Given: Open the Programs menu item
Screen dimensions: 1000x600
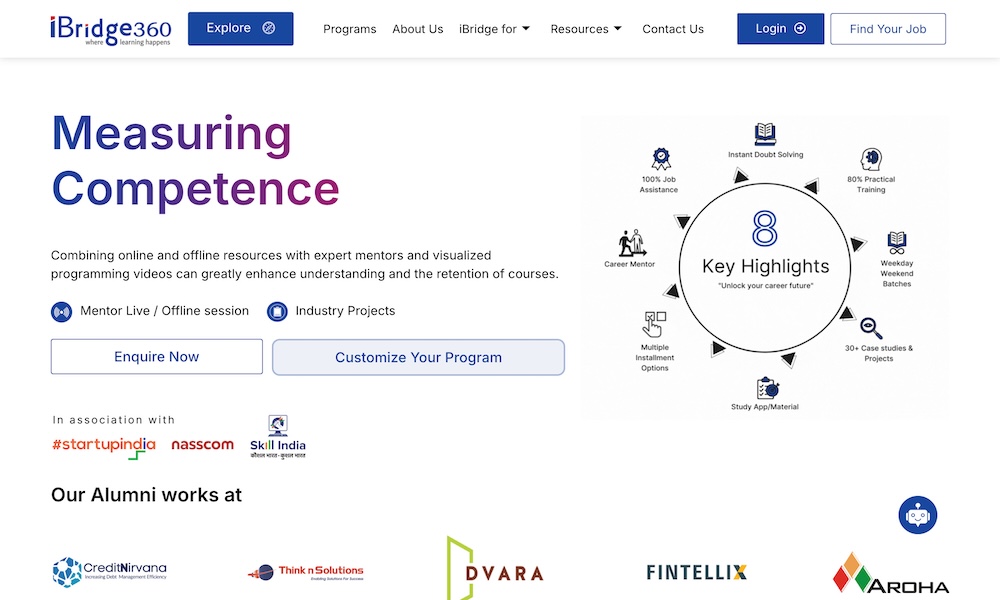Looking at the screenshot, I should click(350, 29).
